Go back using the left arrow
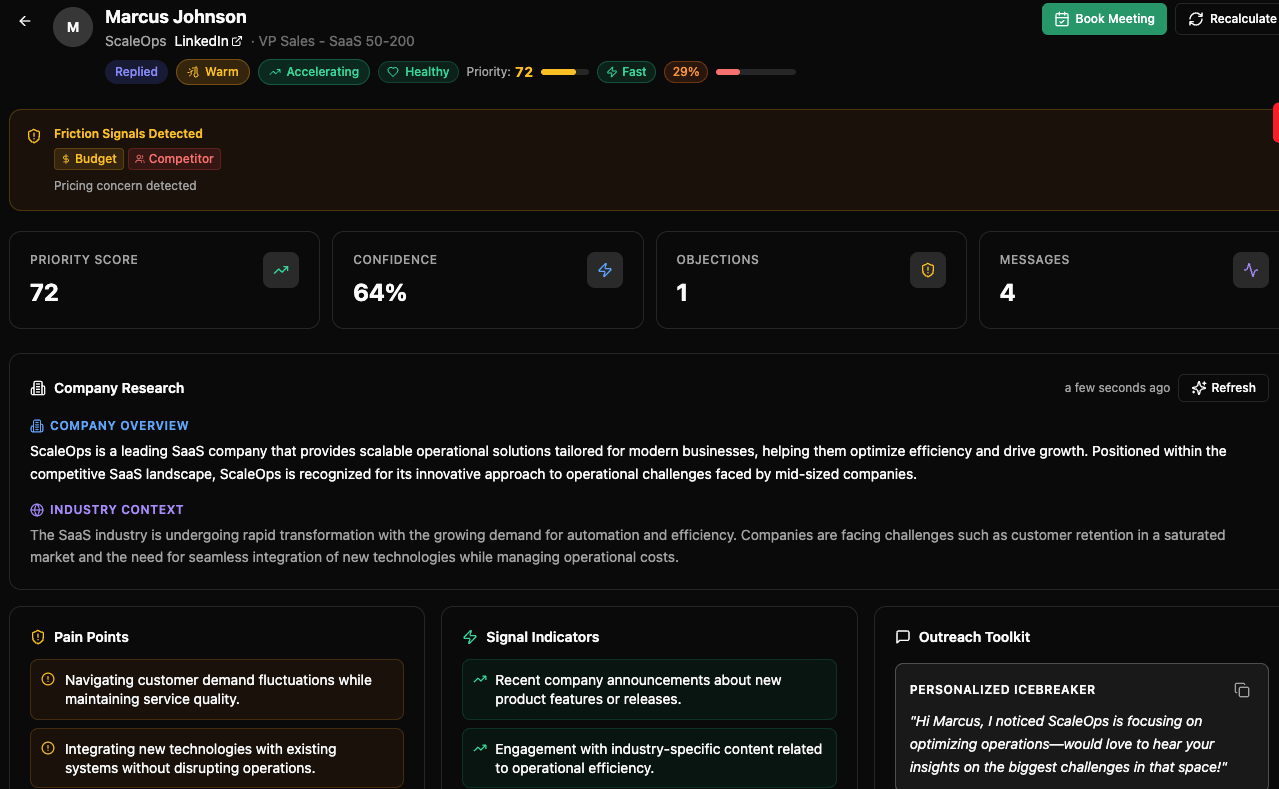Viewport: 1279px width, 789px height. tap(25, 21)
